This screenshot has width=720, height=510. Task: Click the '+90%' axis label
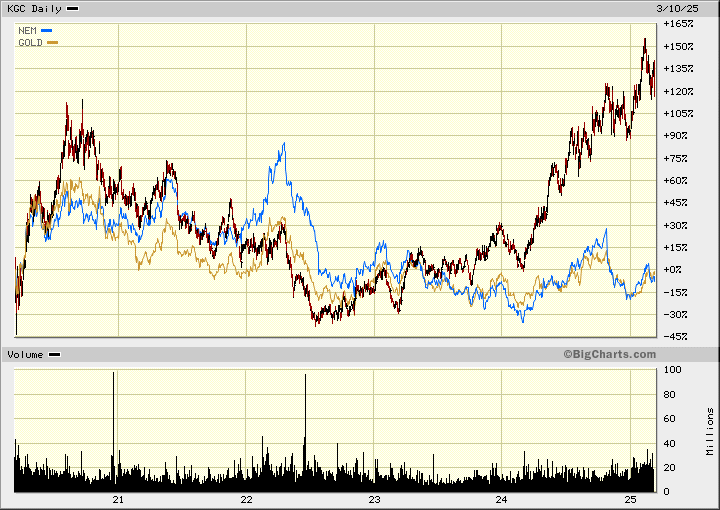pos(675,136)
